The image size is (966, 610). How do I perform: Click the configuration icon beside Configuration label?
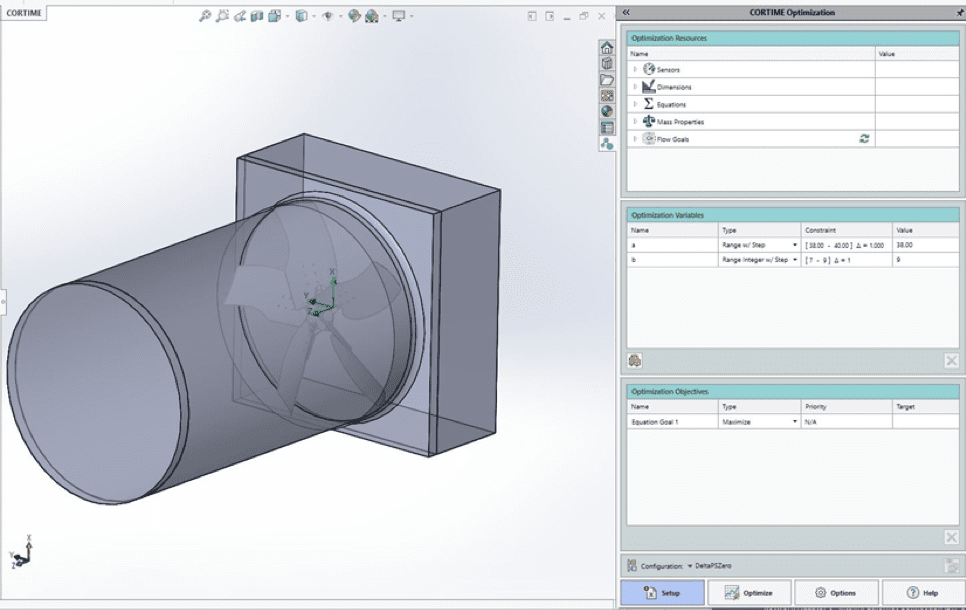(x=632, y=566)
